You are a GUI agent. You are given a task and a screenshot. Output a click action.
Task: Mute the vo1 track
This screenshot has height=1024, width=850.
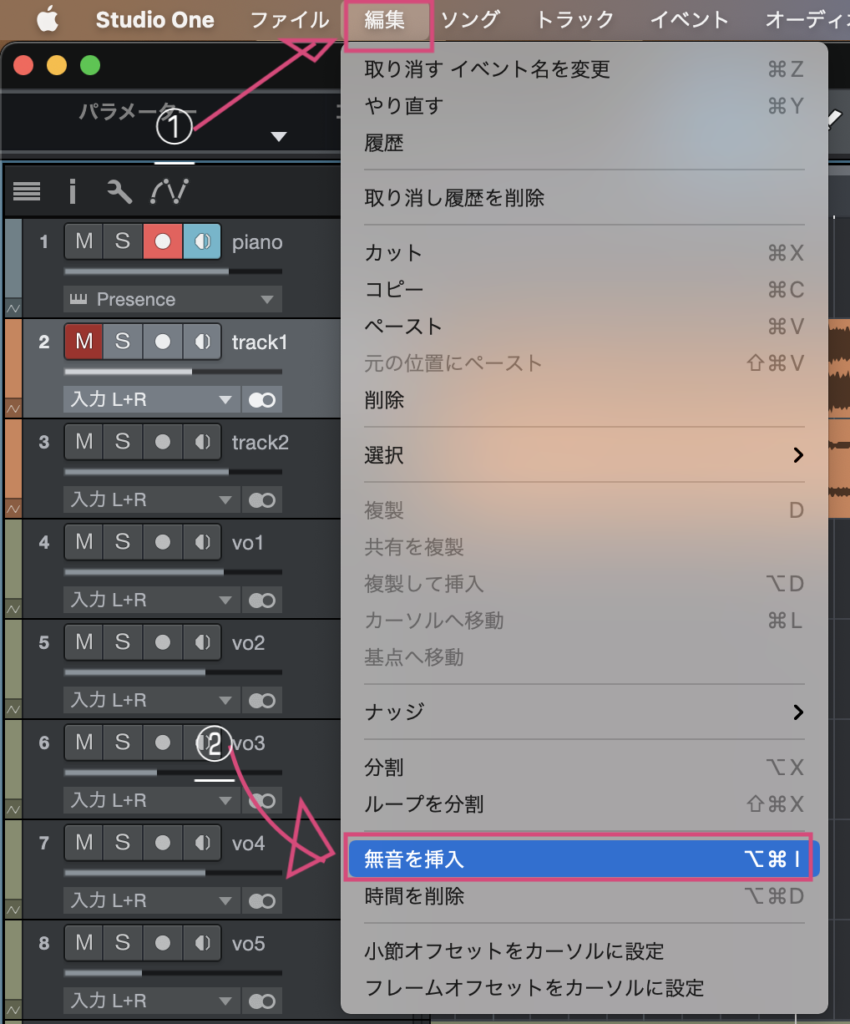pyautogui.click(x=84, y=542)
